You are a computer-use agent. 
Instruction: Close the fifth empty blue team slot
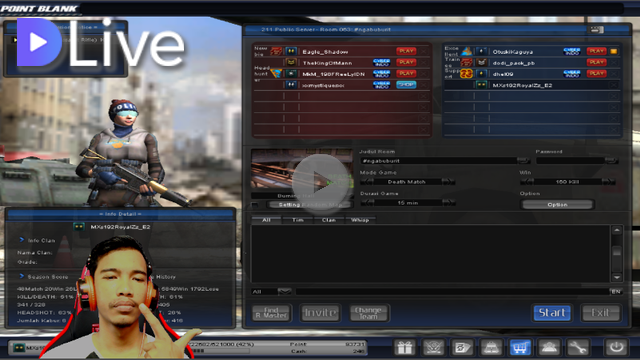click(614, 96)
